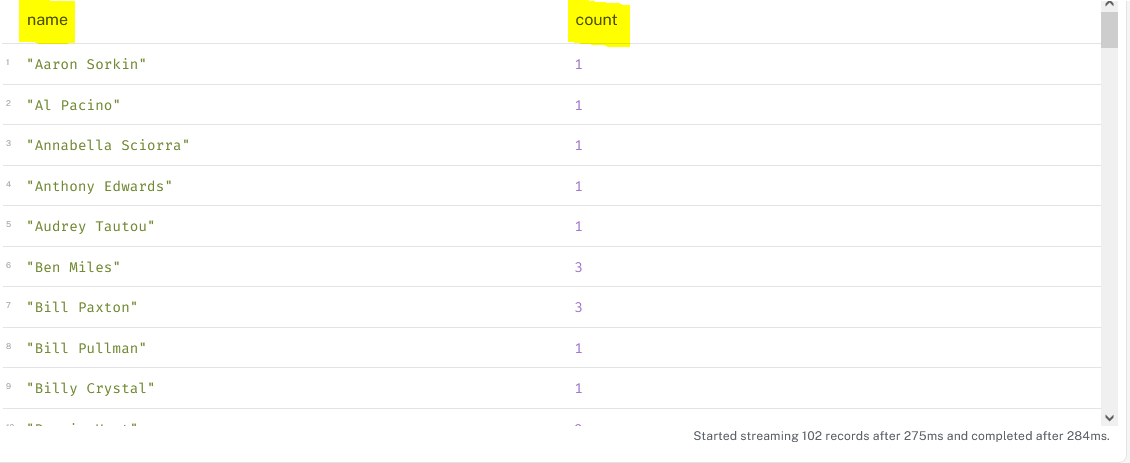
Task: Click count value 1 for Aaron Sorkin
Action: tap(578, 64)
